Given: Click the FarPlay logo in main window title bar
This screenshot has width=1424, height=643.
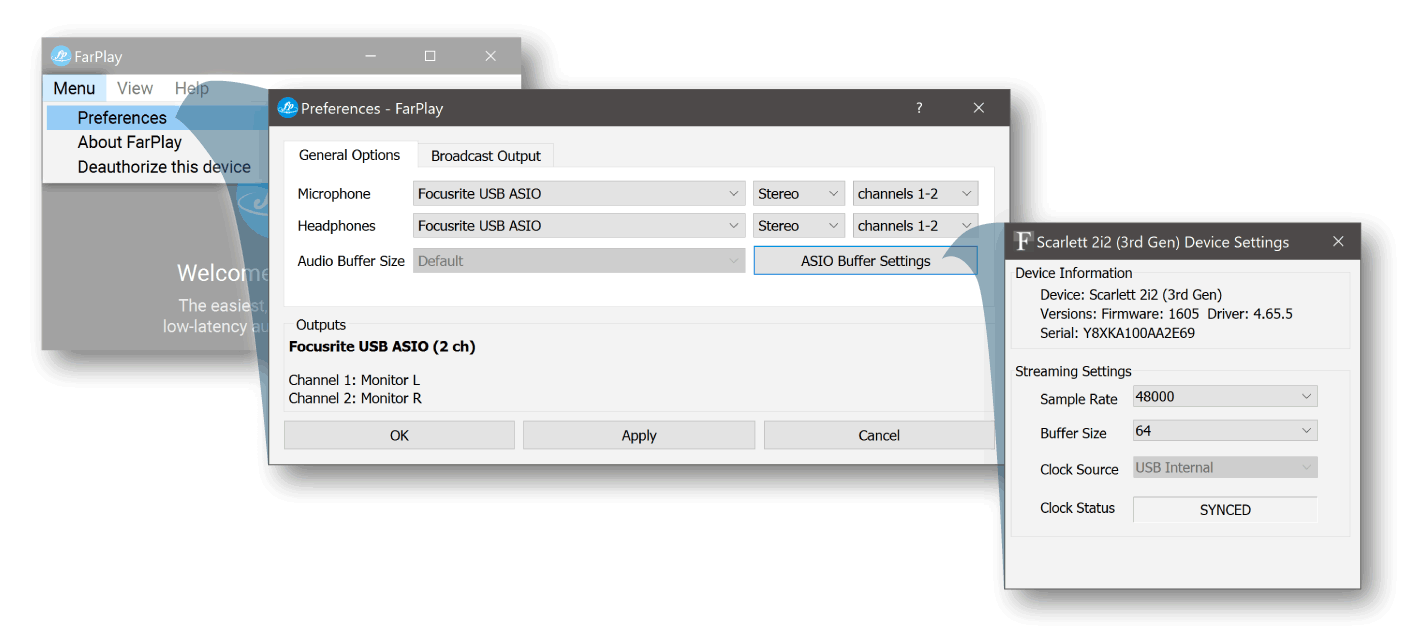Looking at the screenshot, I should click(x=61, y=57).
